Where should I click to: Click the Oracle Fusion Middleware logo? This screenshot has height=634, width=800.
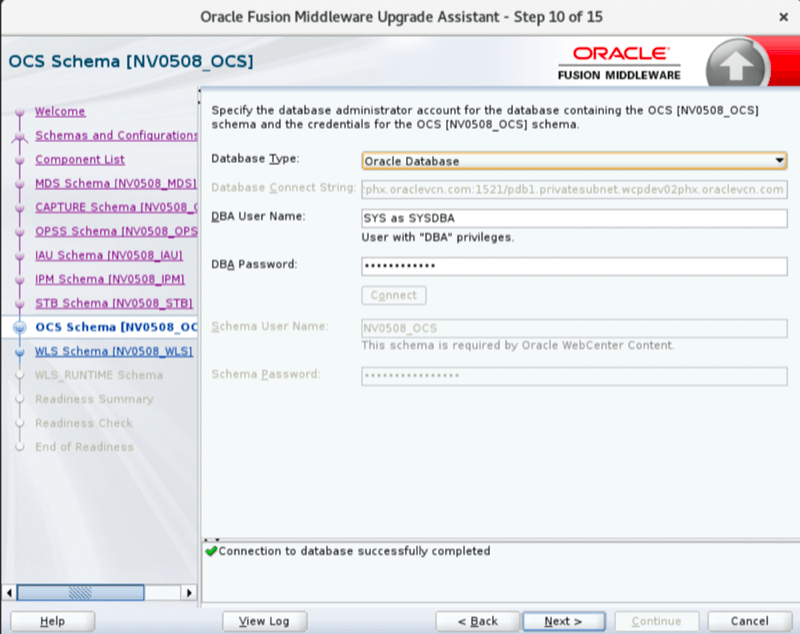click(619, 63)
